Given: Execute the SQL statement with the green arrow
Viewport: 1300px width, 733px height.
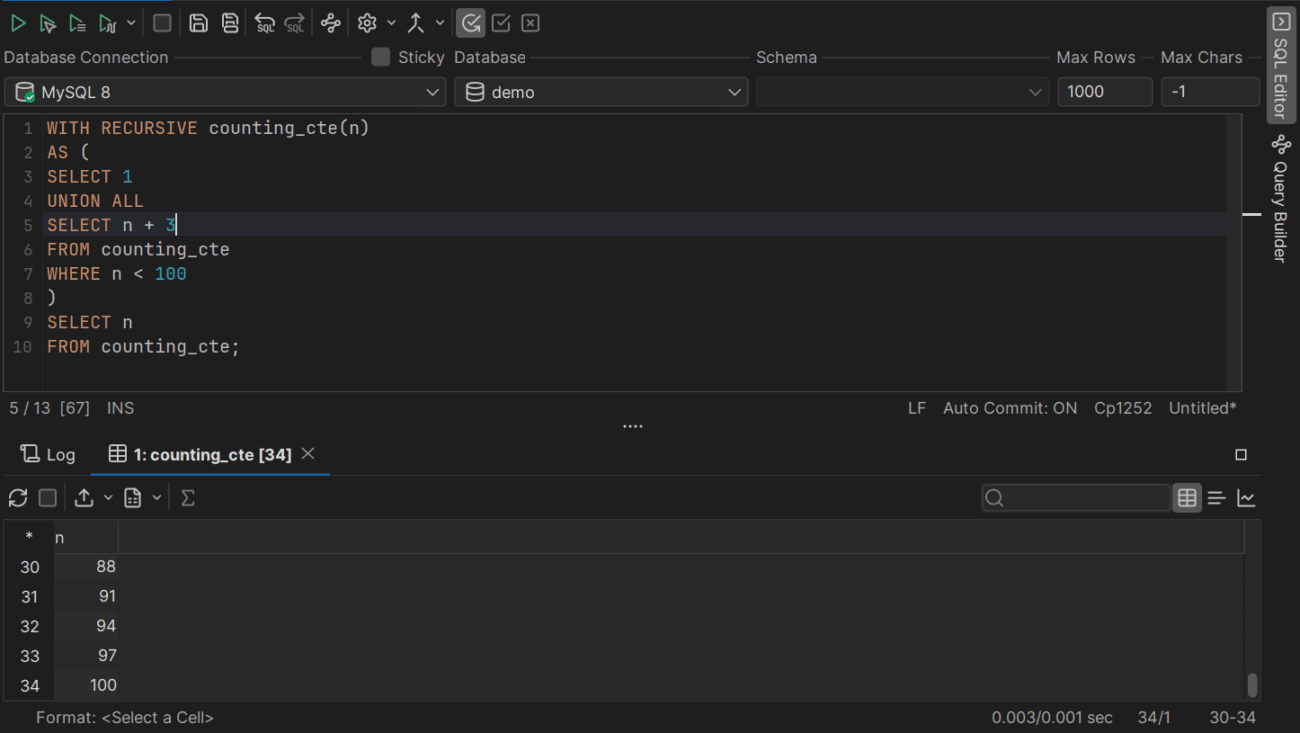Looking at the screenshot, I should (x=18, y=22).
